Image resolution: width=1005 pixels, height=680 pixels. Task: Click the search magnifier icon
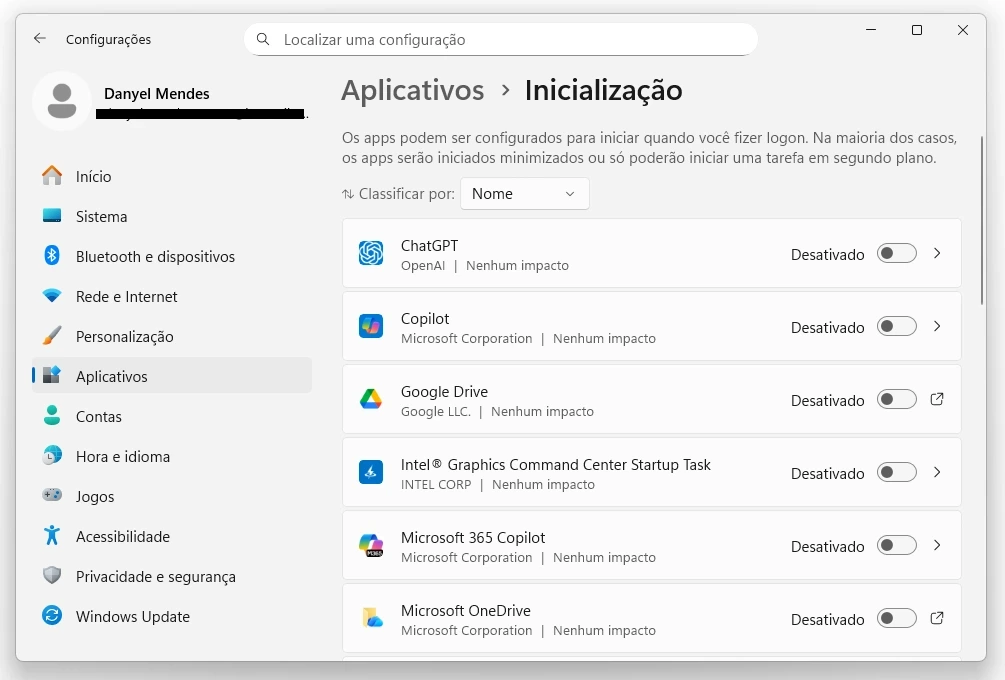tap(263, 39)
